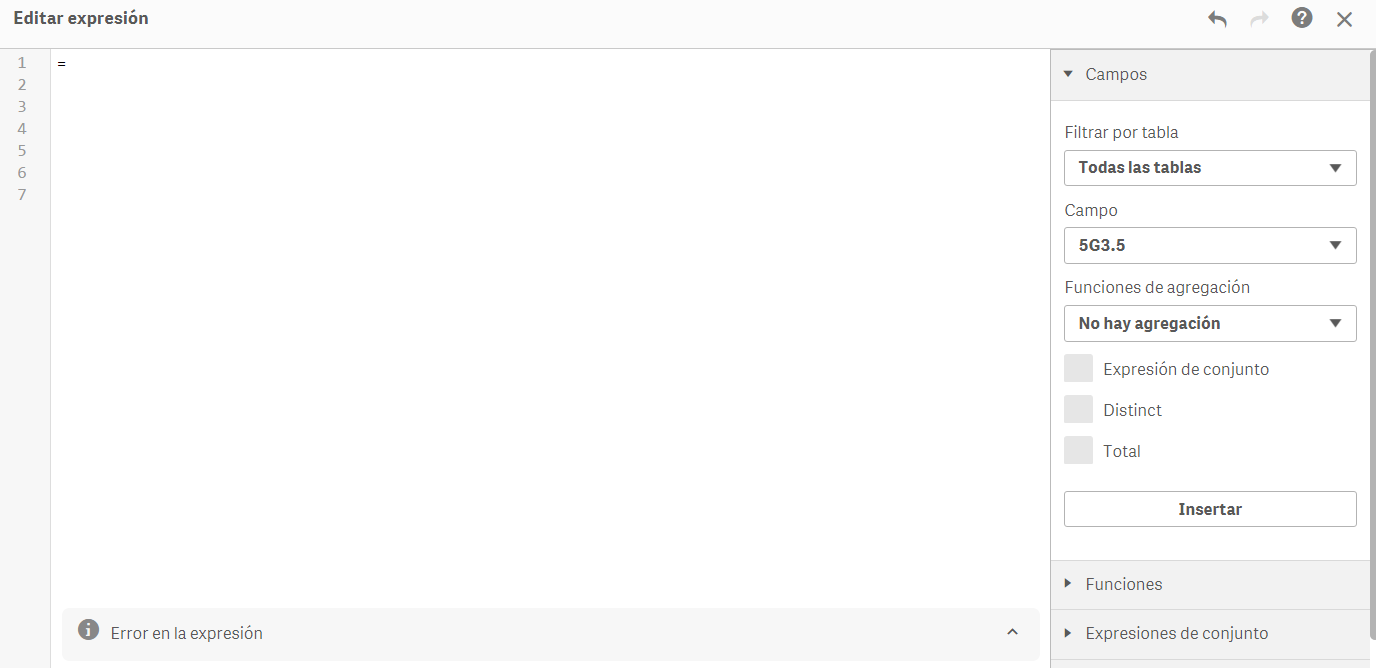The width and height of the screenshot is (1376, 668).
Task: Check the Distinct option
Action: tap(1078, 409)
